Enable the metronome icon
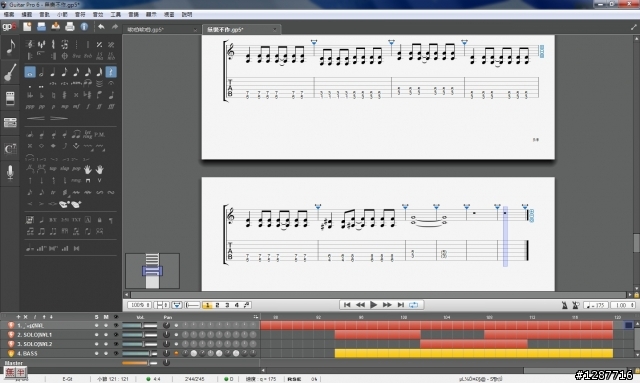 (564, 305)
